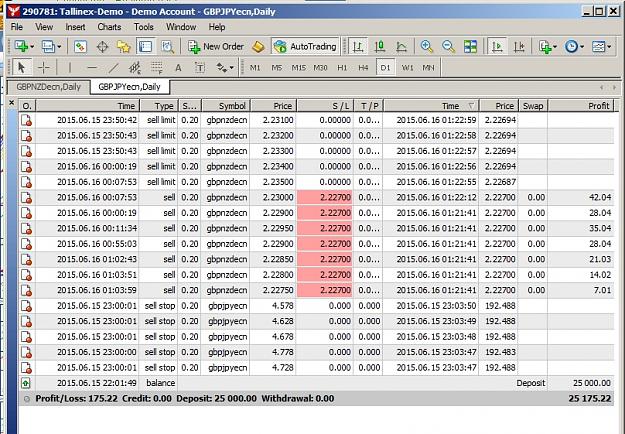Select the text label T icon

coord(200,68)
